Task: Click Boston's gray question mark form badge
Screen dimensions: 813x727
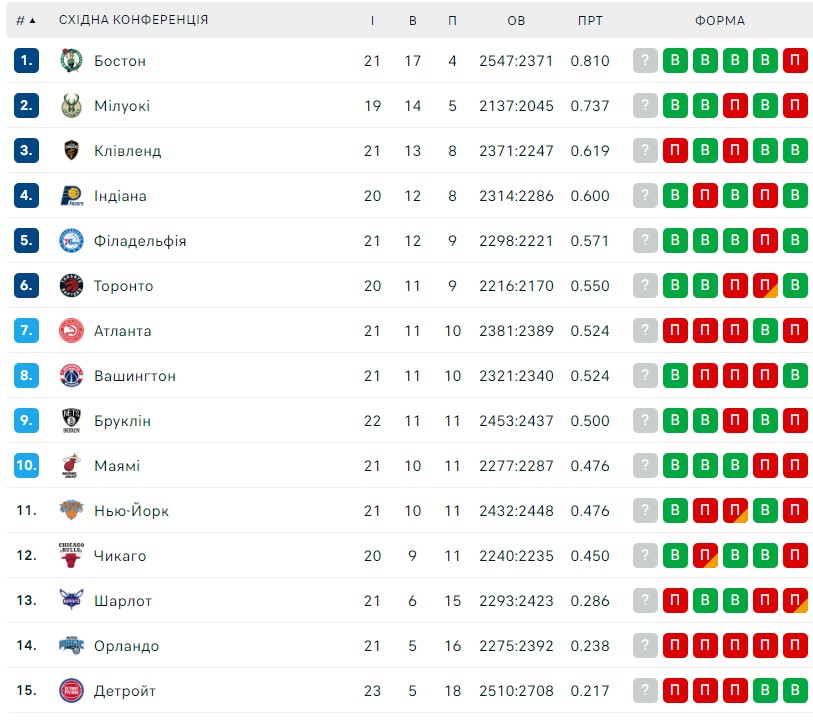Action: click(x=645, y=61)
